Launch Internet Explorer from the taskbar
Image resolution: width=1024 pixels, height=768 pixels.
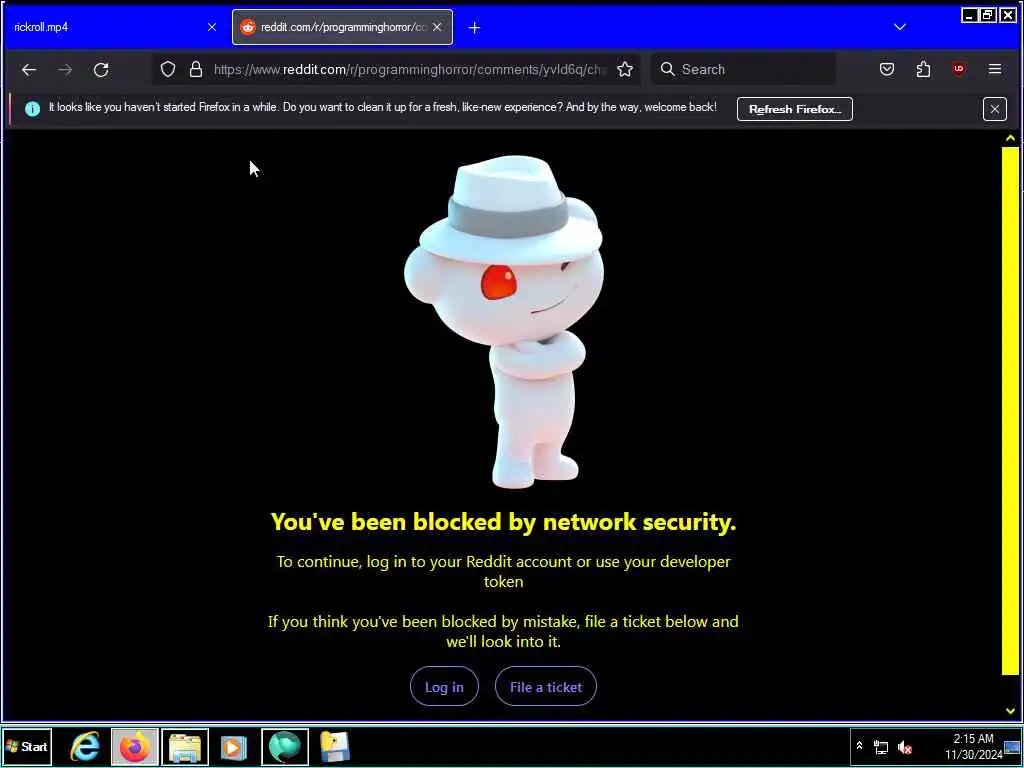(x=85, y=746)
